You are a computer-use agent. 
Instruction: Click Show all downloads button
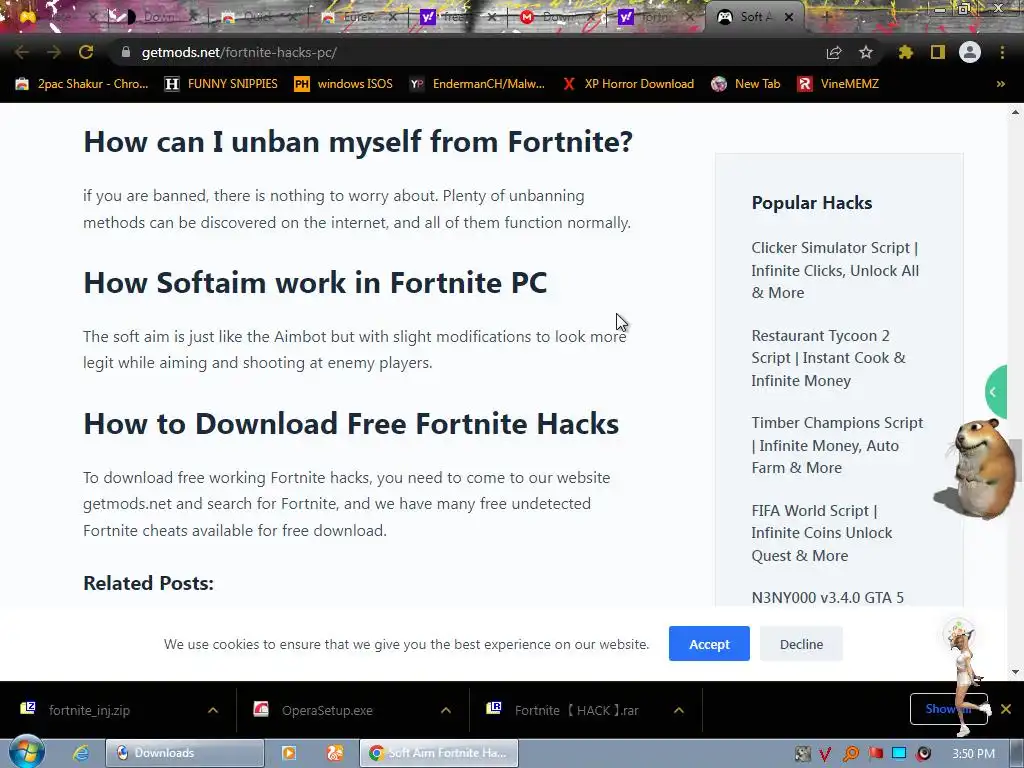948,709
